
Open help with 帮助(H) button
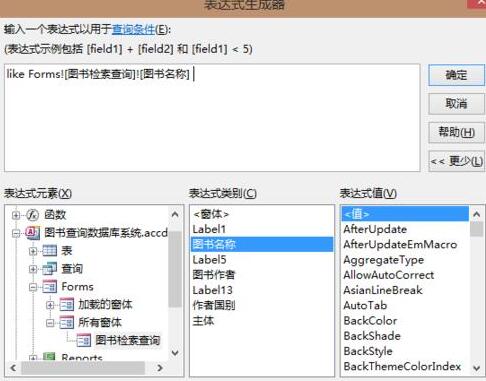[x=456, y=132]
